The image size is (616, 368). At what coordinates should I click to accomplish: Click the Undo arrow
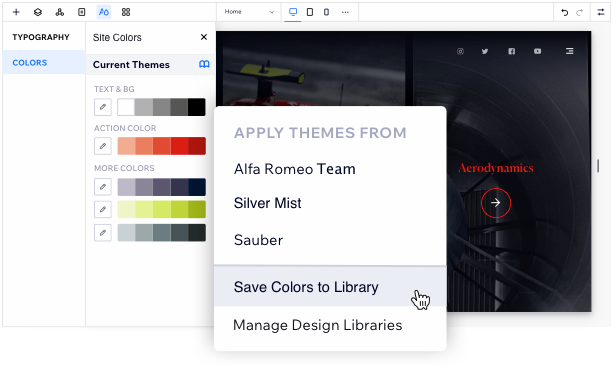tap(565, 12)
